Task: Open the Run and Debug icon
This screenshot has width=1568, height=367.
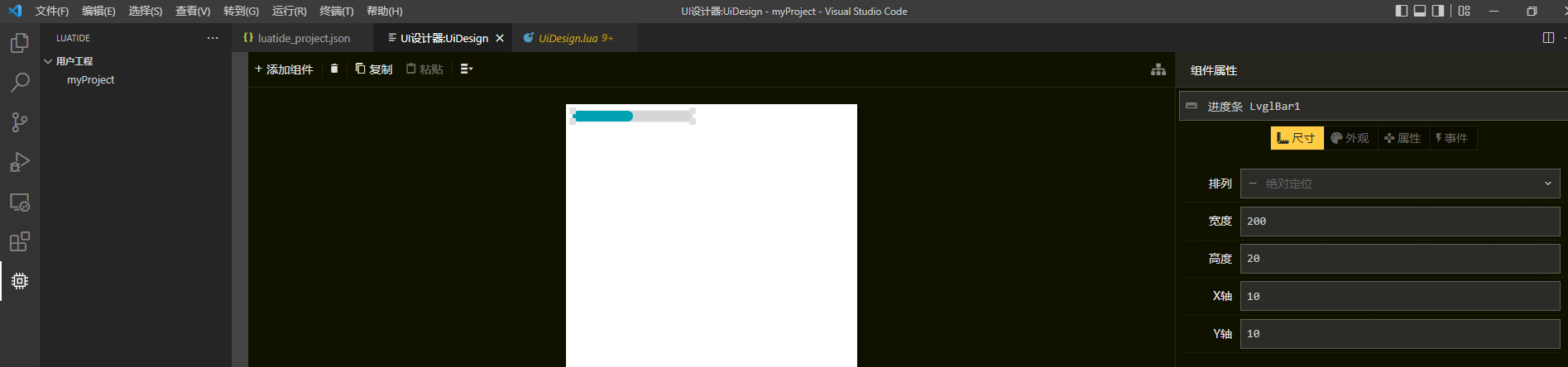Action: 20,162
